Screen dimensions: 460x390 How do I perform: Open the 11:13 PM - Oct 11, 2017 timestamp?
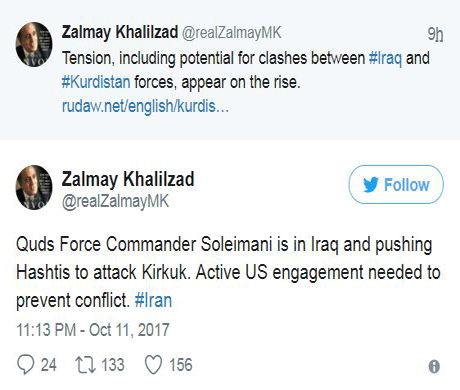pyautogui.click(x=93, y=330)
